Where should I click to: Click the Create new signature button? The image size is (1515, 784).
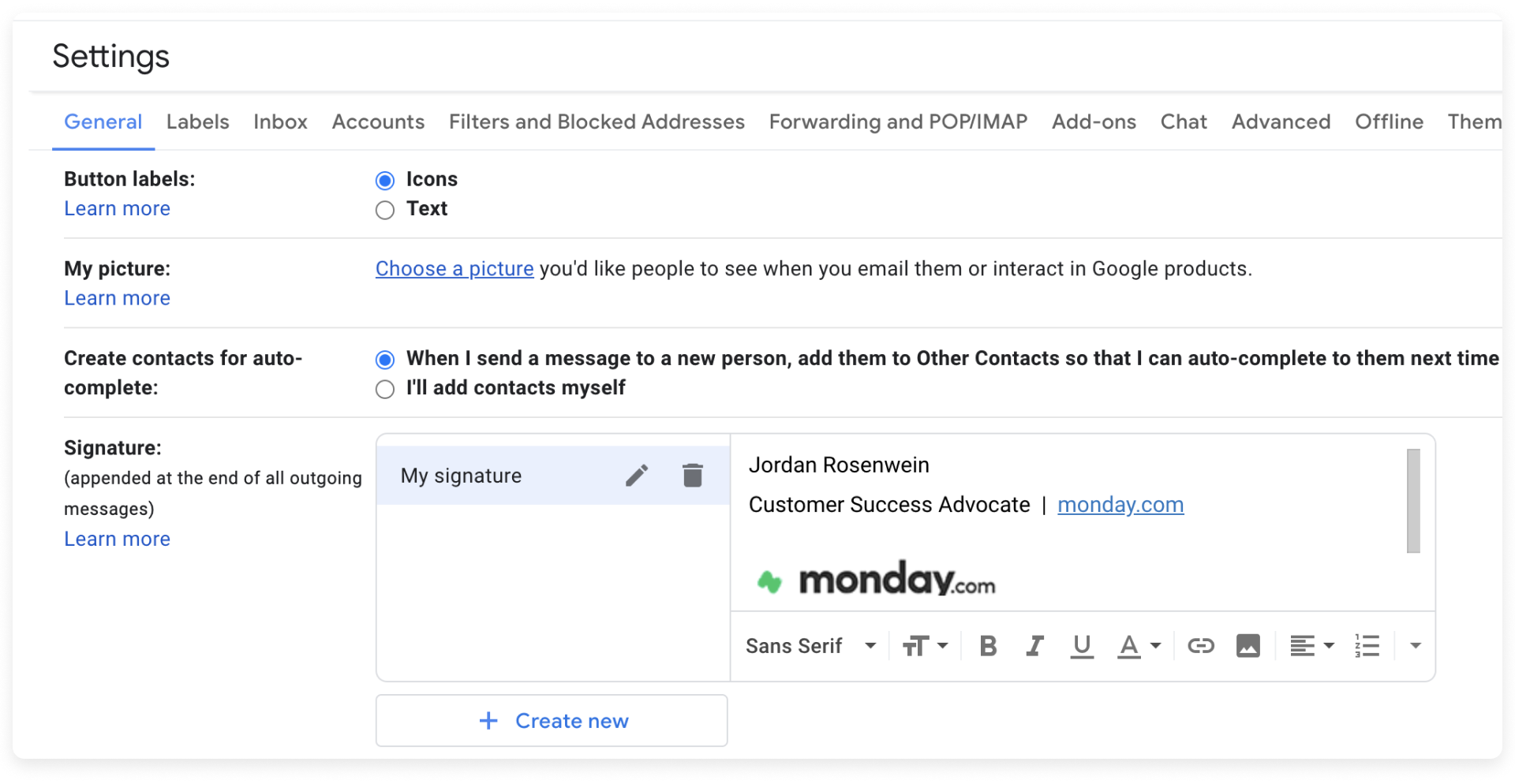click(552, 720)
